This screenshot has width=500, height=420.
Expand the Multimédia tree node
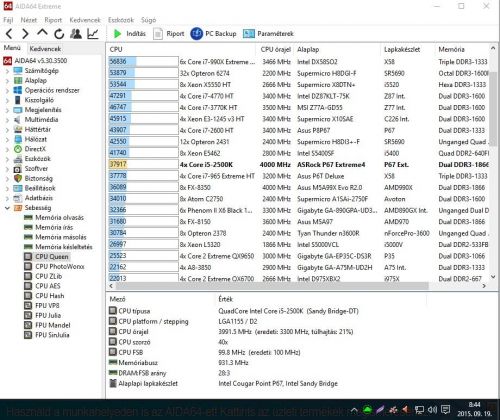click(7, 120)
